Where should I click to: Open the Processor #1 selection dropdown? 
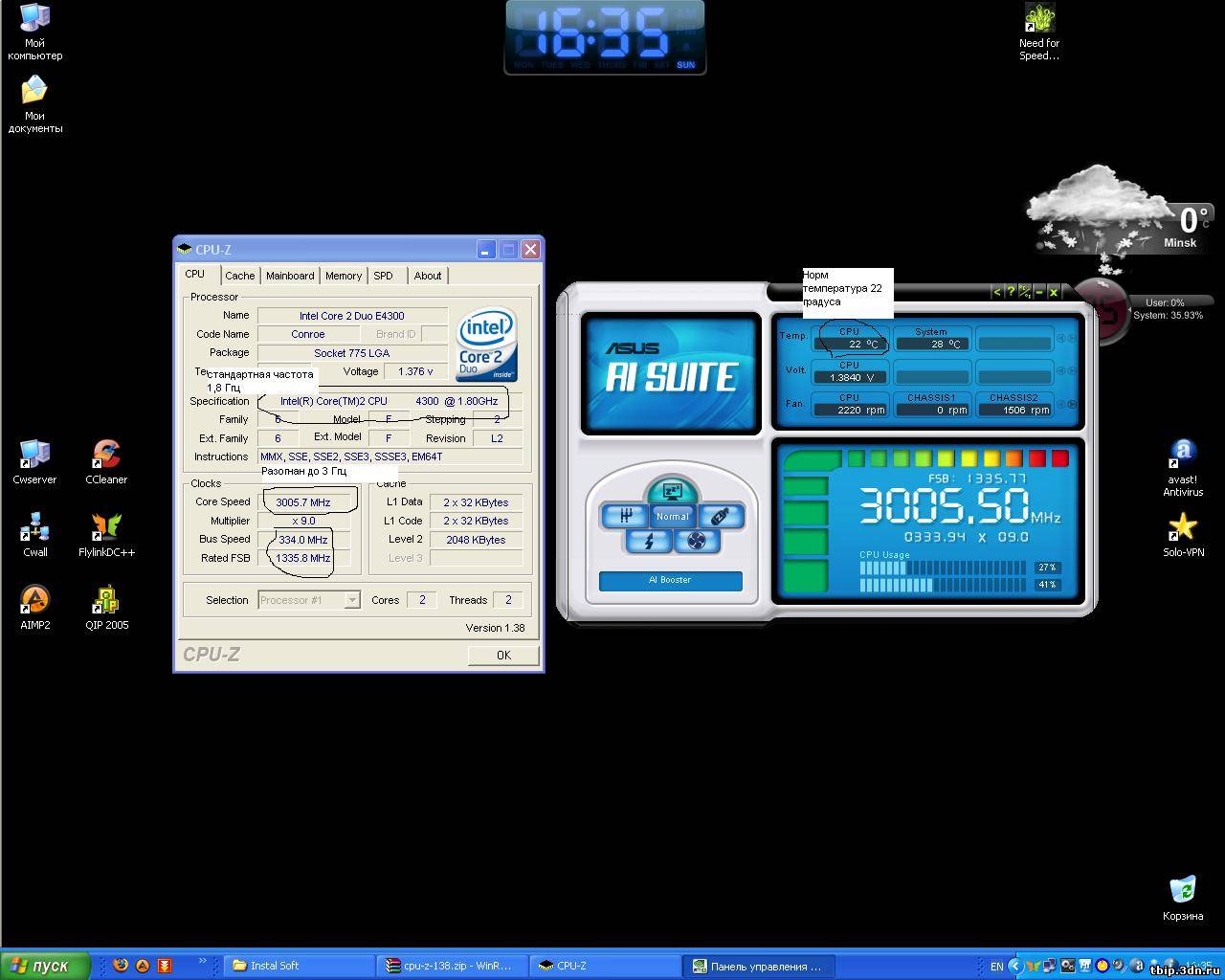[309, 600]
